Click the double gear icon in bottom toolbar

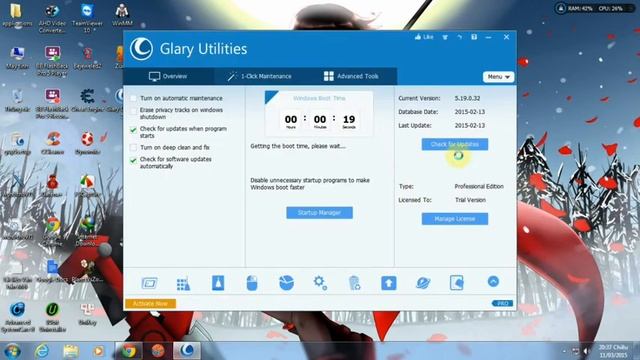320,282
